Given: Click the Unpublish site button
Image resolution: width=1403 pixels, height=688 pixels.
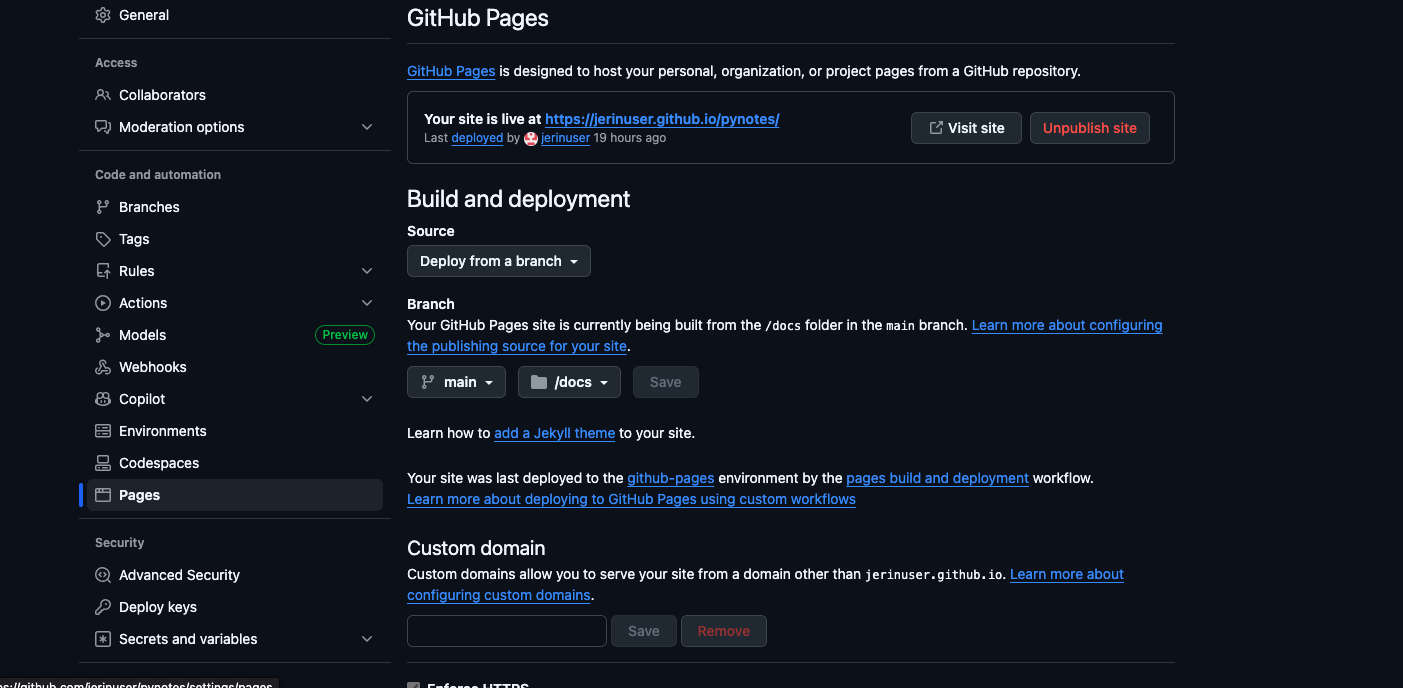Looking at the screenshot, I should [1089, 128].
